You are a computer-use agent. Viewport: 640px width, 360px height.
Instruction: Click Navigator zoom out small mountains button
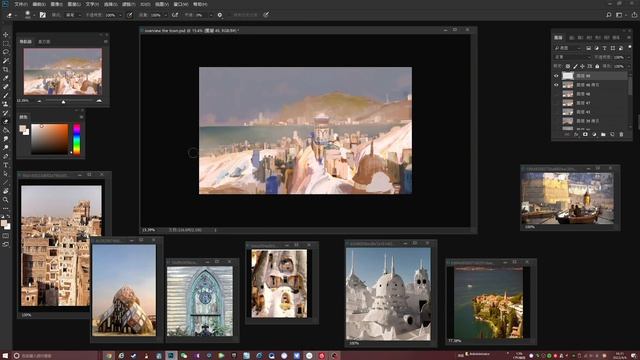pos(39,100)
